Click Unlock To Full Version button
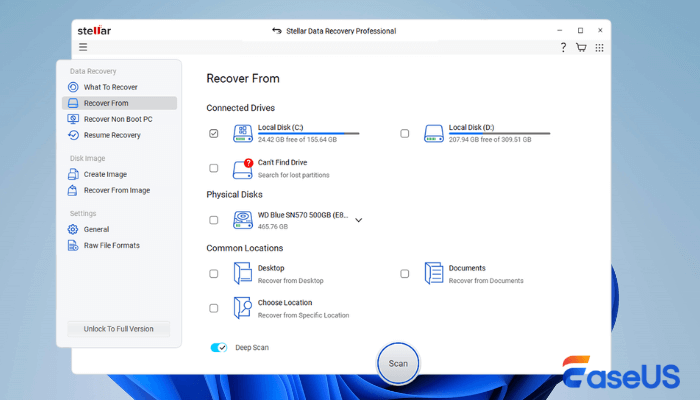The height and width of the screenshot is (400, 700). point(118,329)
